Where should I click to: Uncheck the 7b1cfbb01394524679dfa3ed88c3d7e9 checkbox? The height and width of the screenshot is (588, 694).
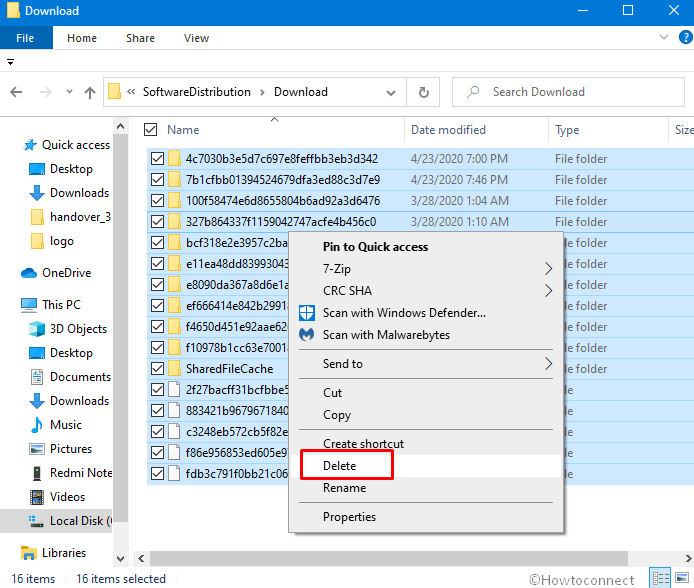[158, 180]
